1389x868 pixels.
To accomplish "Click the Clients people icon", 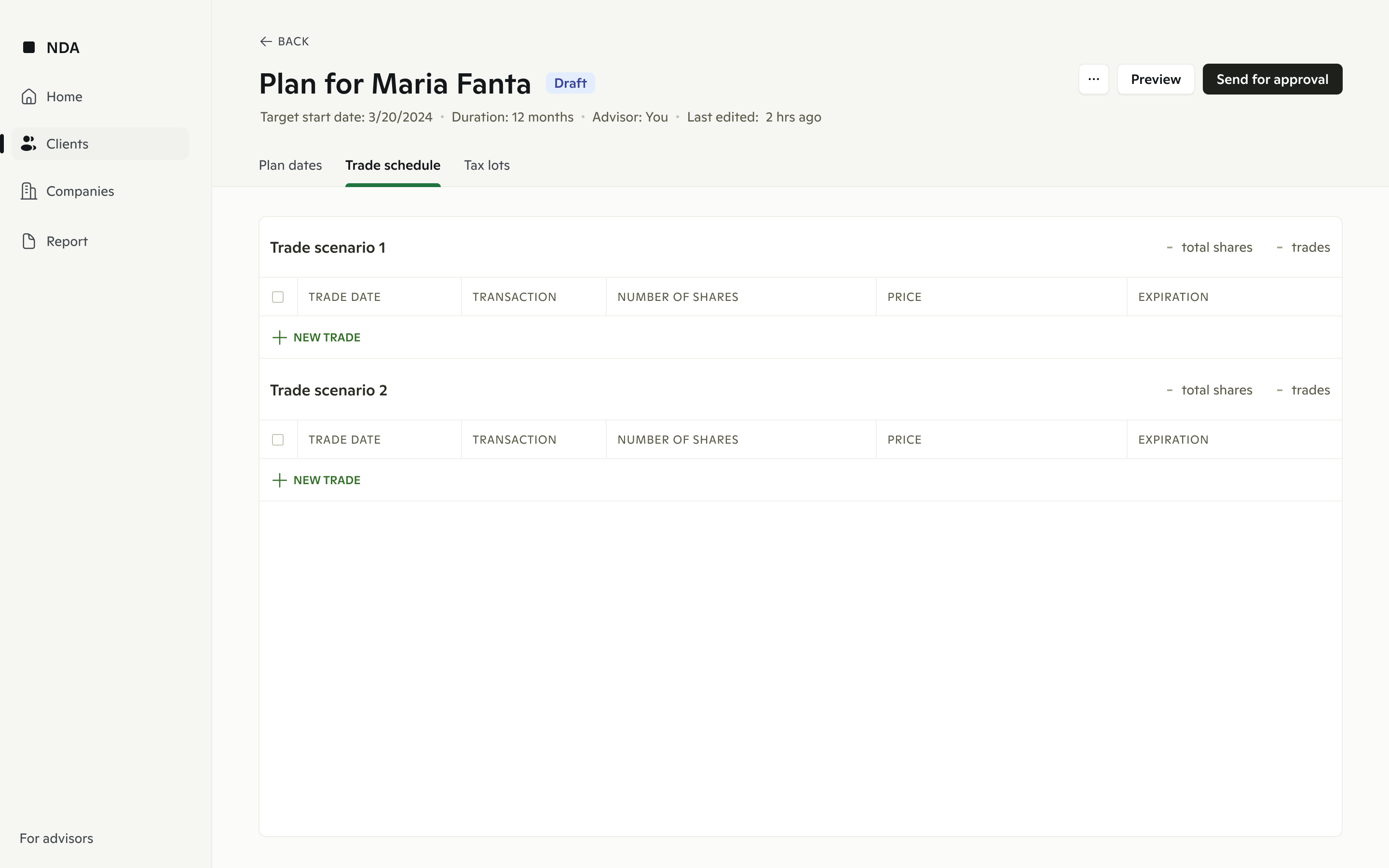I will [x=29, y=144].
